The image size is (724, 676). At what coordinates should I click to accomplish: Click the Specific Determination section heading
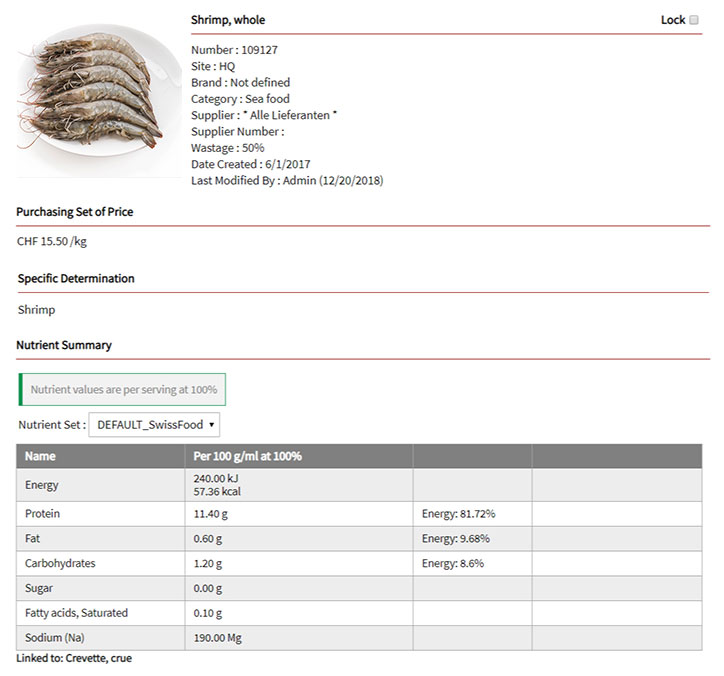point(76,279)
